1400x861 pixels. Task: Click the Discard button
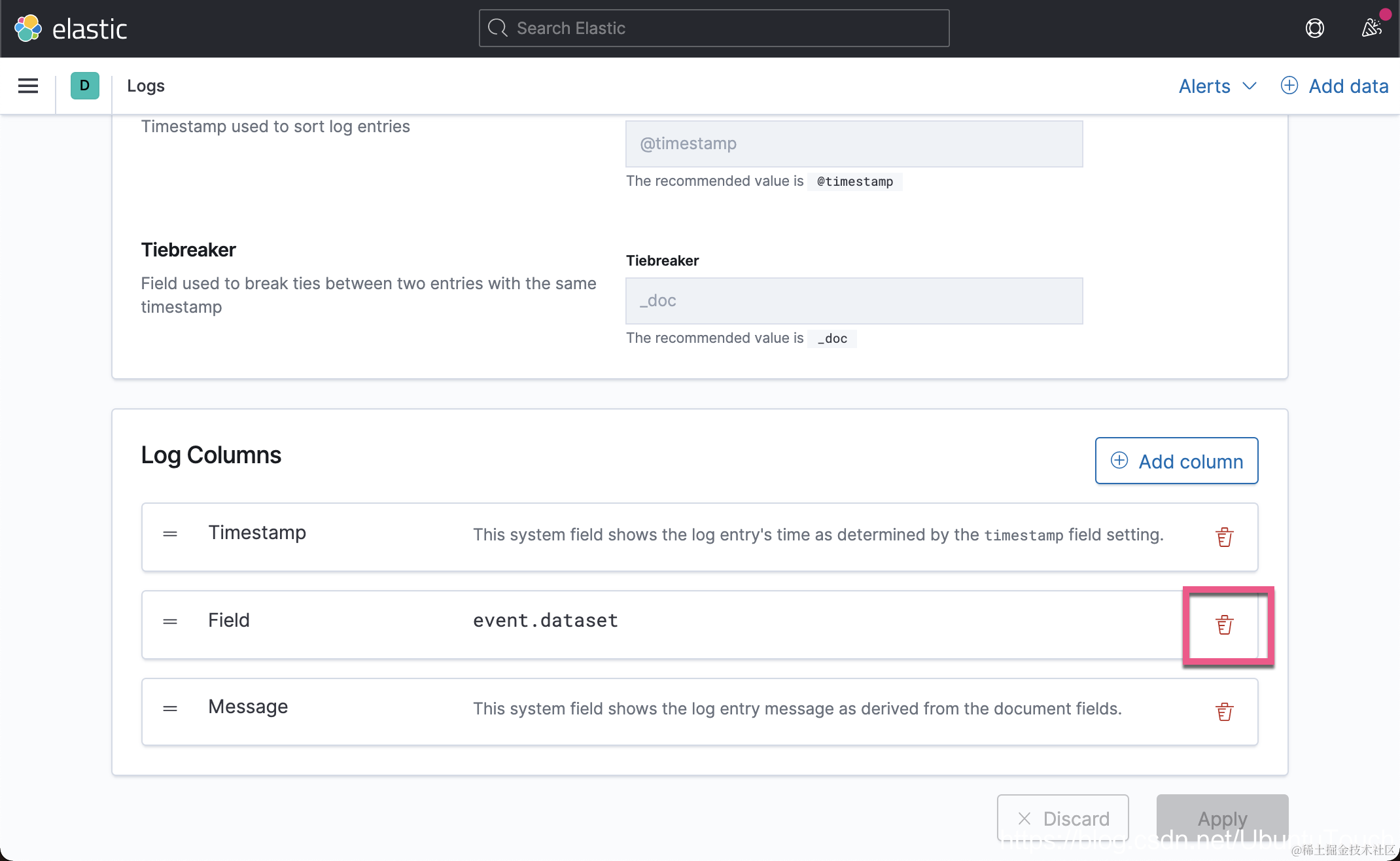pyautogui.click(x=1062, y=818)
